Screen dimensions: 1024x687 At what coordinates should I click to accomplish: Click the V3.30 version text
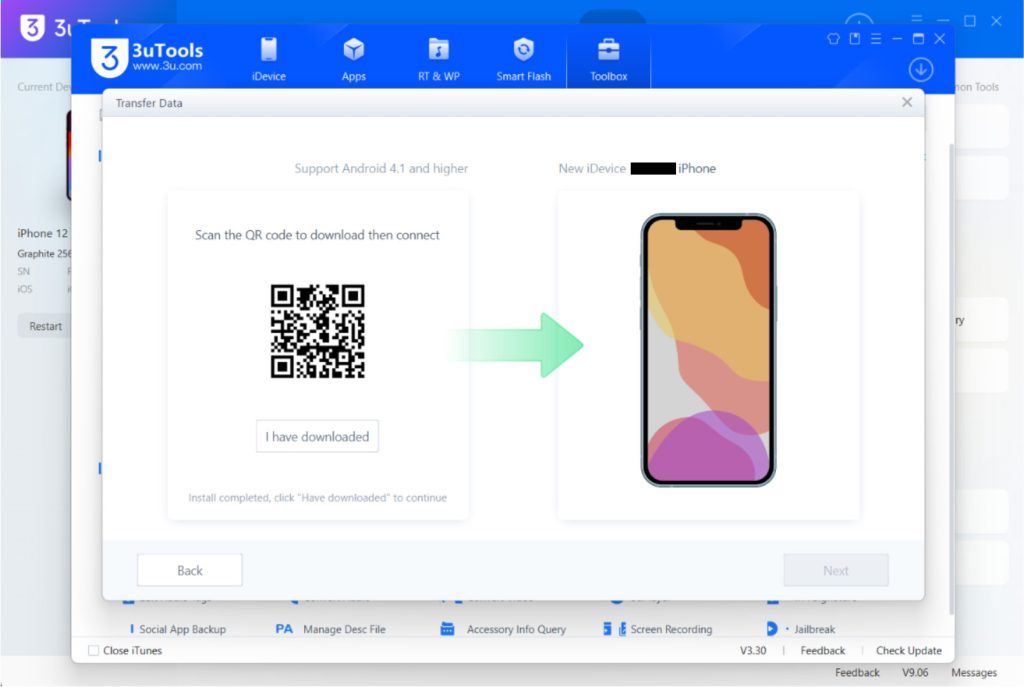click(753, 650)
